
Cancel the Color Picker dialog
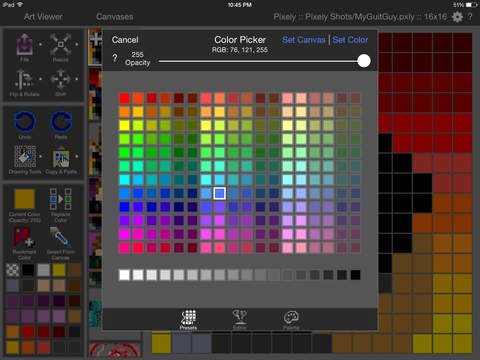pyautogui.click(x=125, y=40)
